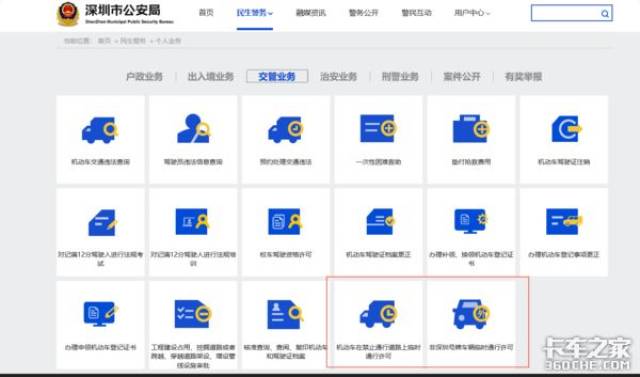
Task: Click the 有奖举报 link
Action: [x=523, y=76]
